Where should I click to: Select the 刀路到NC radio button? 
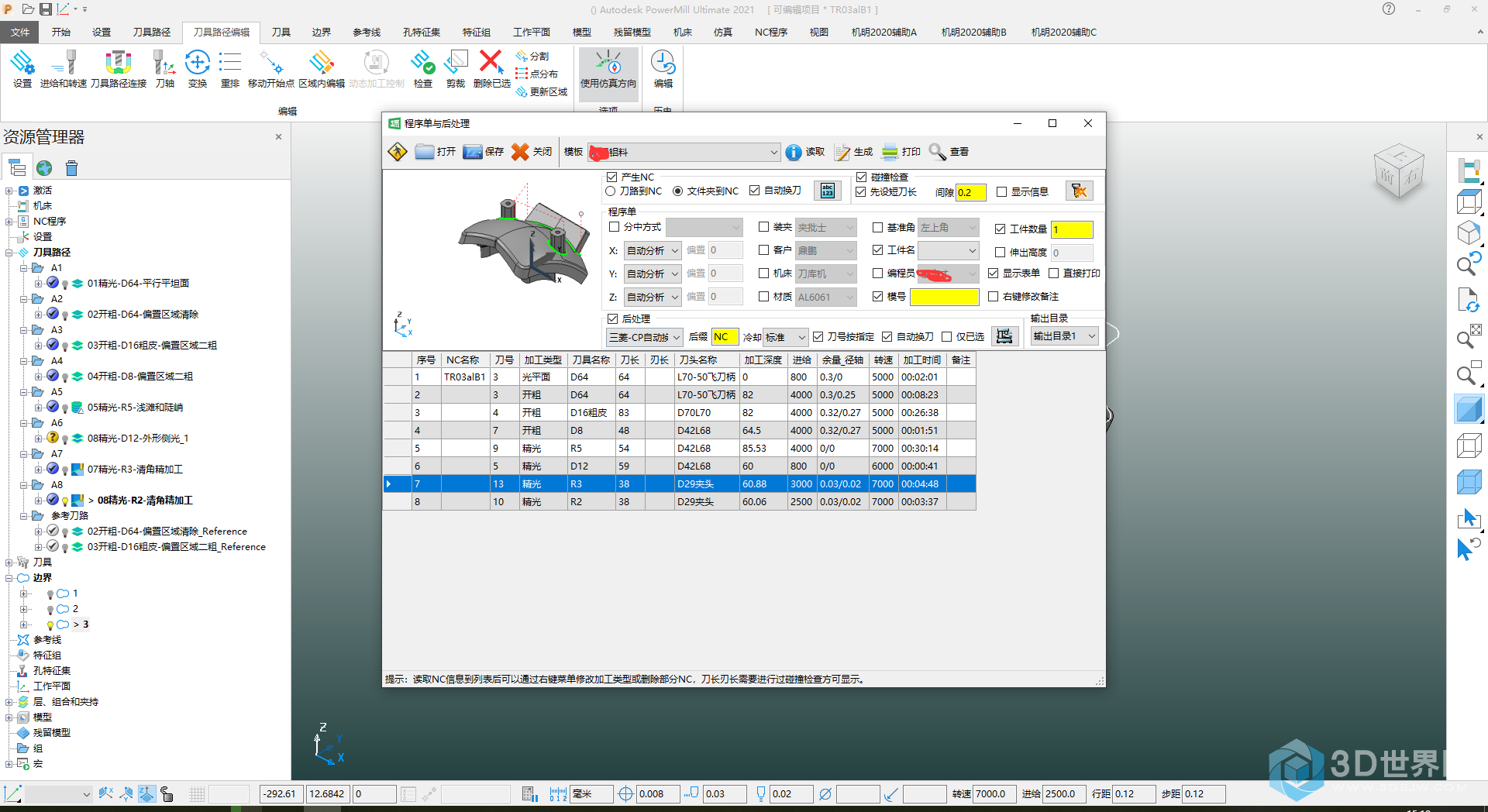coord(610,191)
